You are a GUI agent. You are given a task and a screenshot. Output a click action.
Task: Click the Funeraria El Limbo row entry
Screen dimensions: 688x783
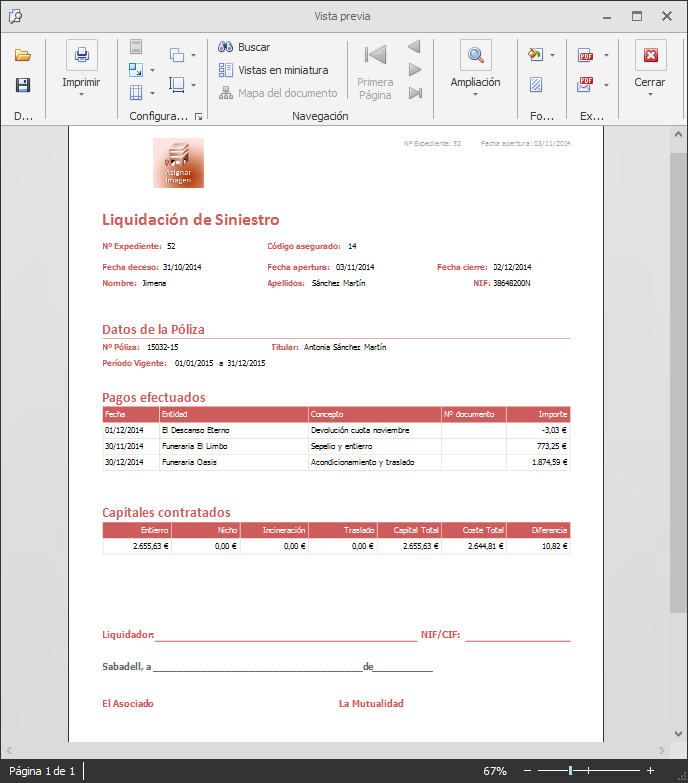click(x=195, y=446)
